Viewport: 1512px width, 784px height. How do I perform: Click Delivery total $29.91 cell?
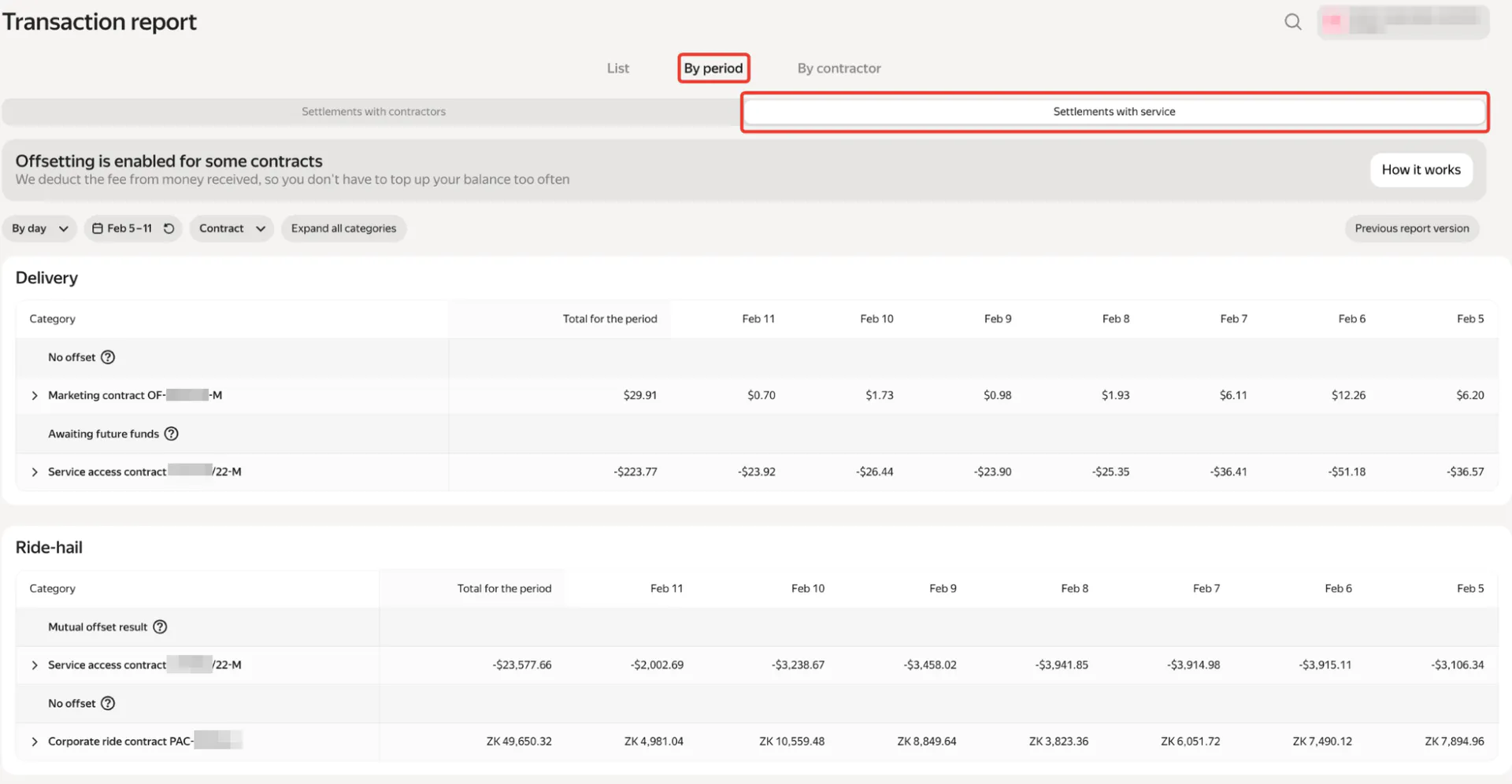pyautogui.click(x=639, y=395)
